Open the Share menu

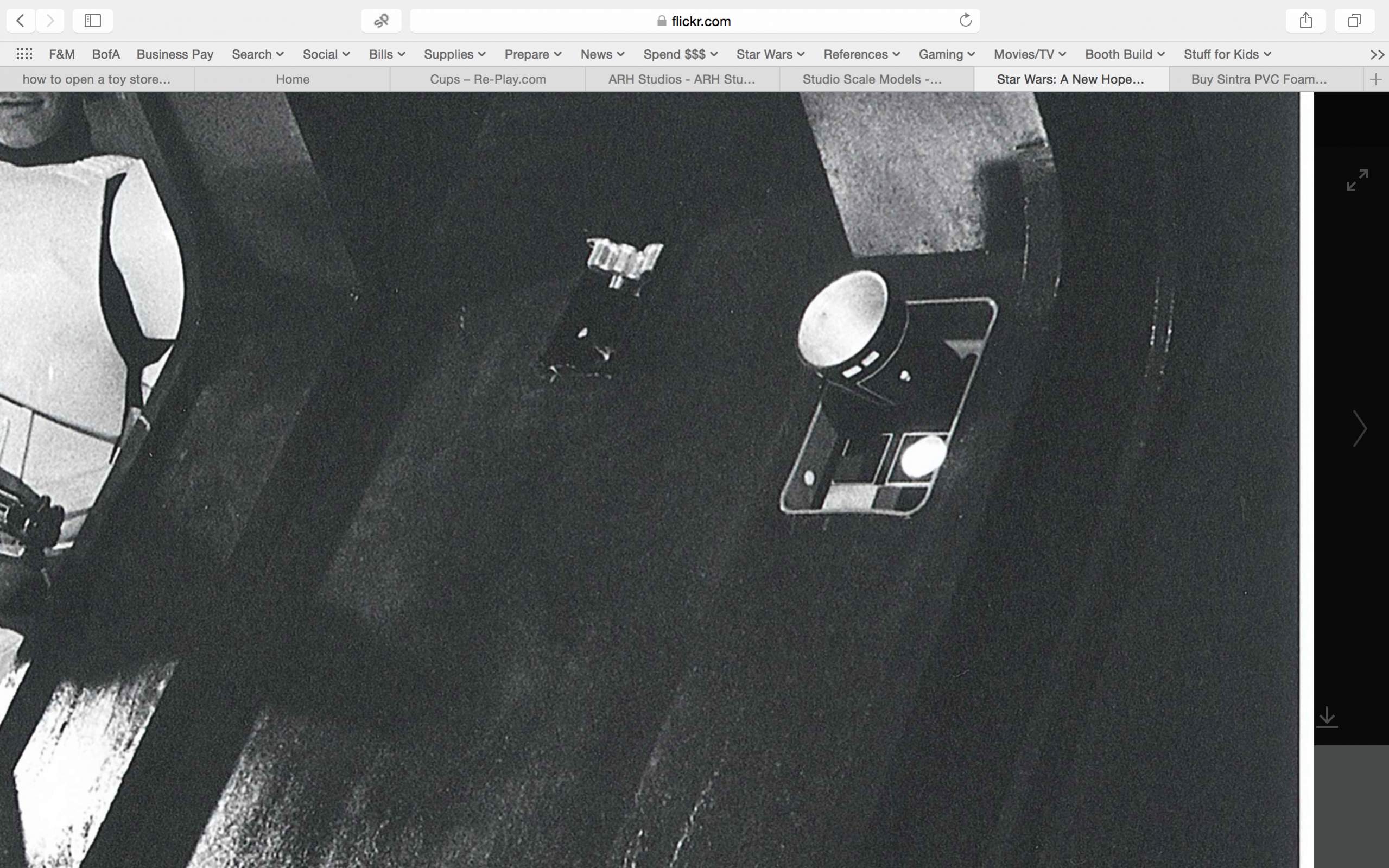pyautogui.click(x=1306, y=21)
